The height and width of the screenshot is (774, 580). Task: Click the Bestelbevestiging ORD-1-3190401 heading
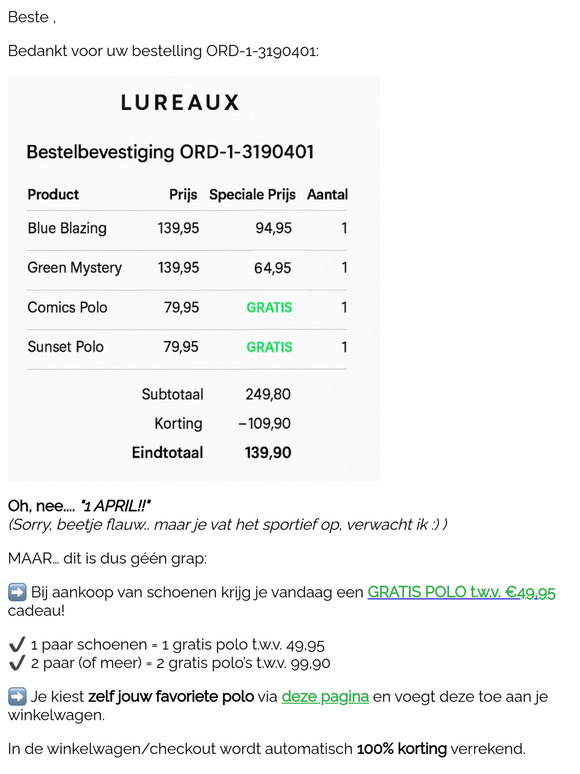(170, 152)
